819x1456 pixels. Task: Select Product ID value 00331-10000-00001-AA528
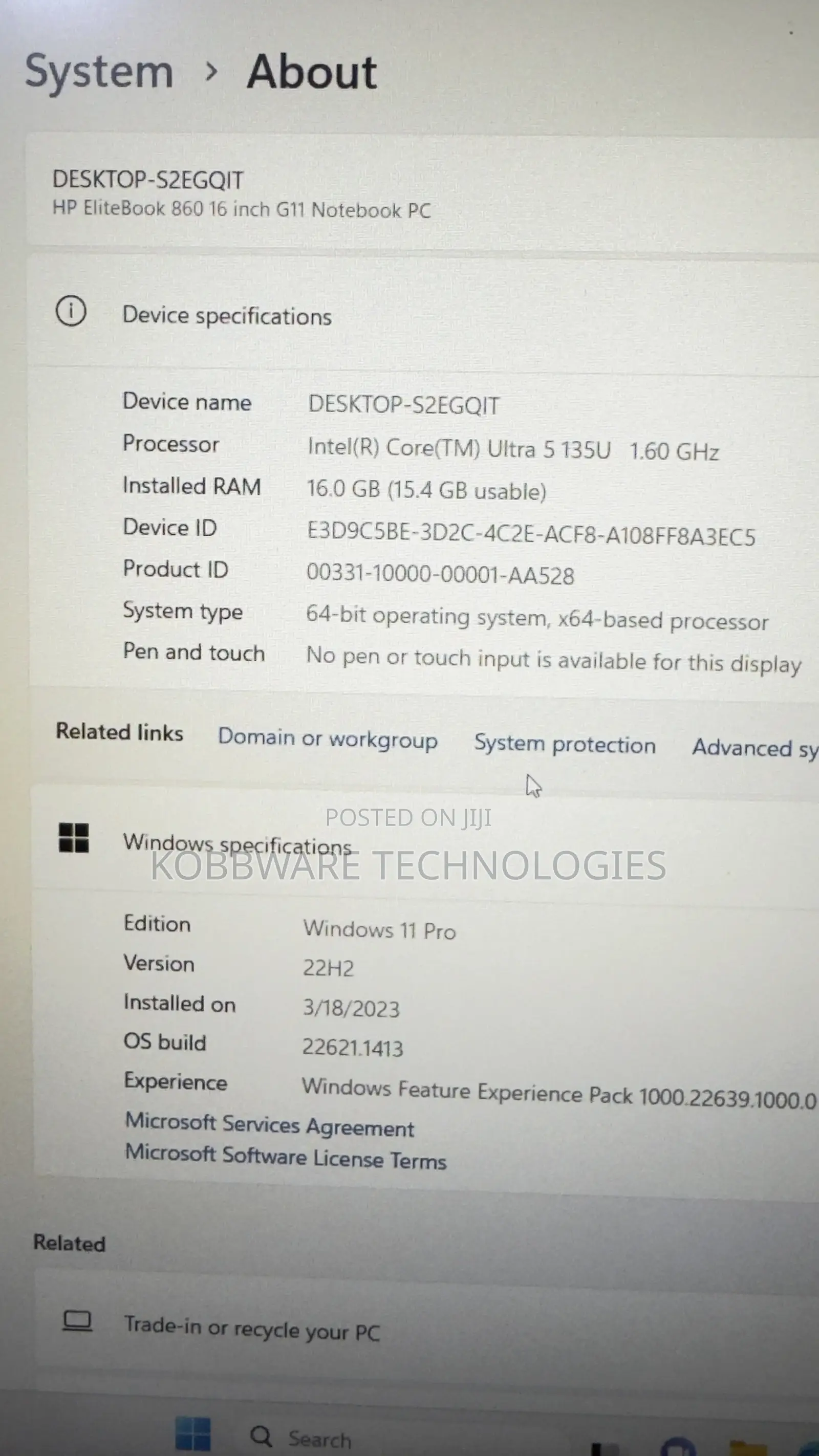coord(440,574)
